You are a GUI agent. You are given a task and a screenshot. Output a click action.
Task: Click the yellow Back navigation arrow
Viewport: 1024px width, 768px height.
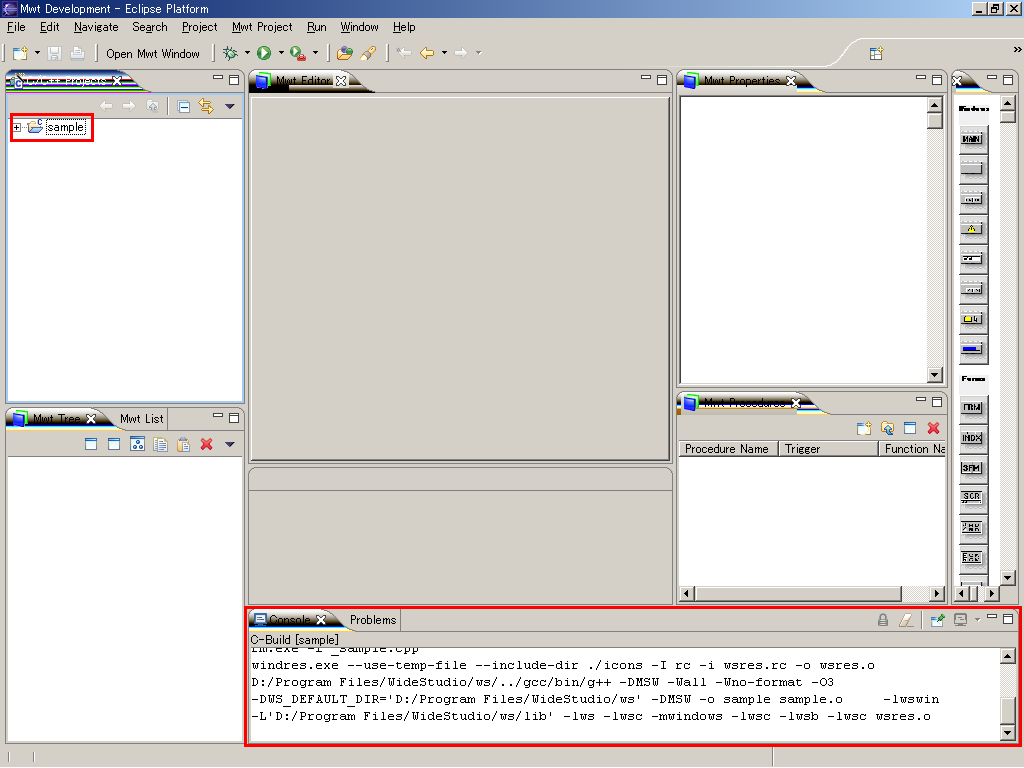pos(427,53)
